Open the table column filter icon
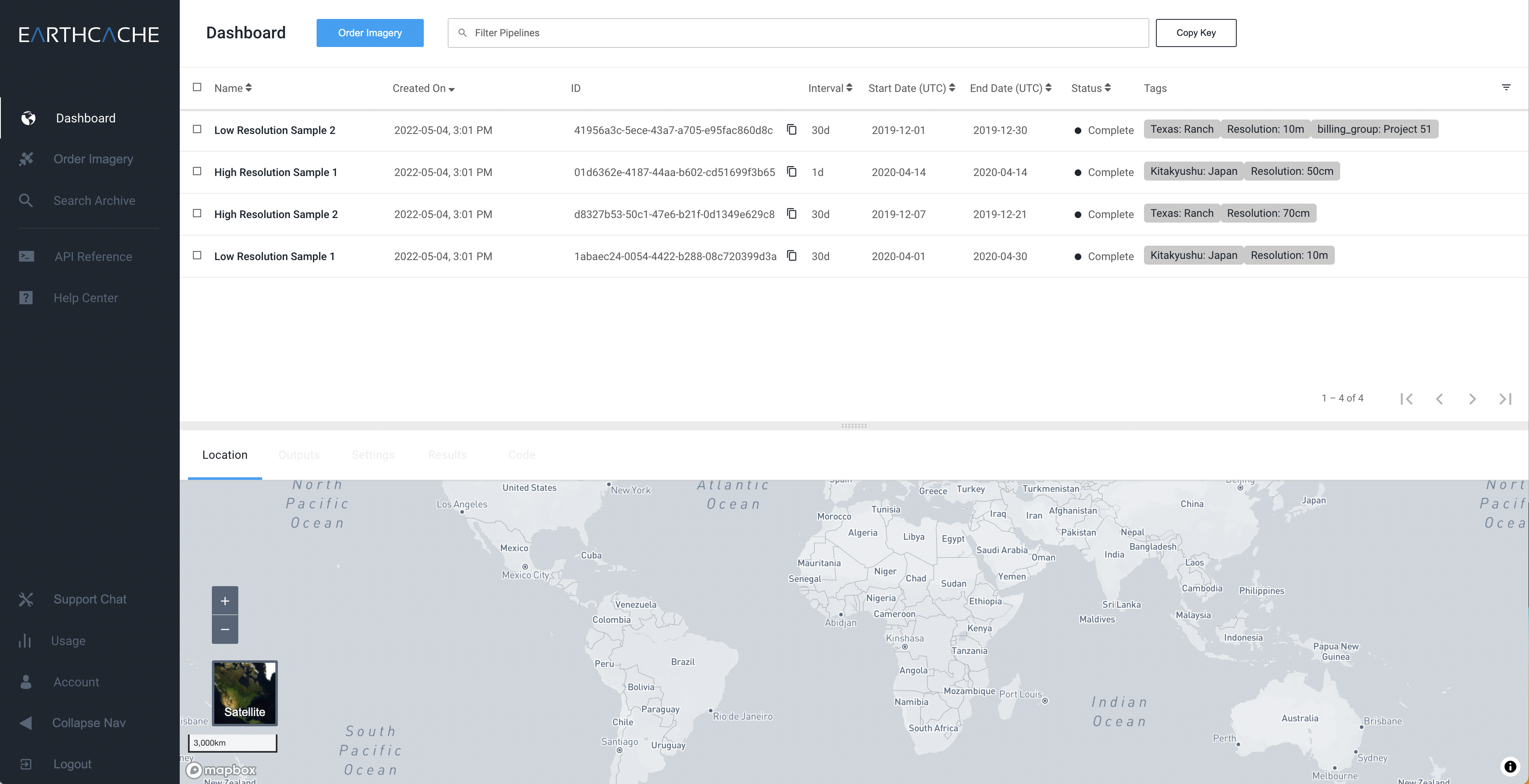This screenshot has height=784, width=1529. (x=1506, y=87)
